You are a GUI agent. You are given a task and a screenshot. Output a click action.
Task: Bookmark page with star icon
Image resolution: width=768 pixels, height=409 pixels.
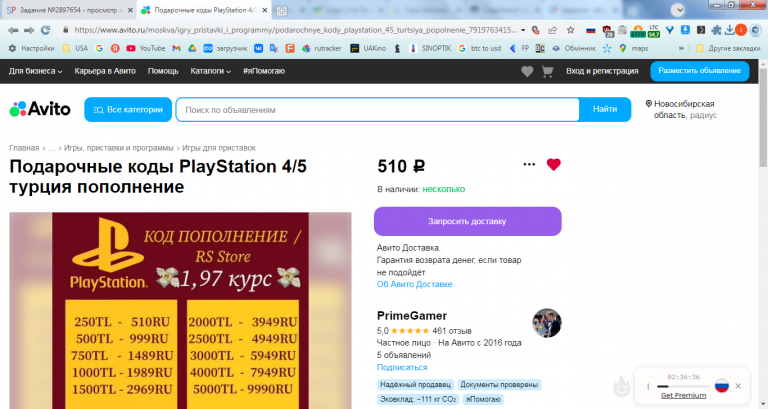(570, 30)
